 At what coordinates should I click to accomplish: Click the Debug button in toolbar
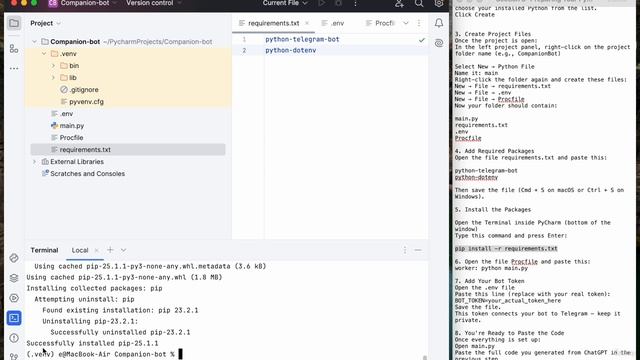pyautogui.click(x=338, y=3)
